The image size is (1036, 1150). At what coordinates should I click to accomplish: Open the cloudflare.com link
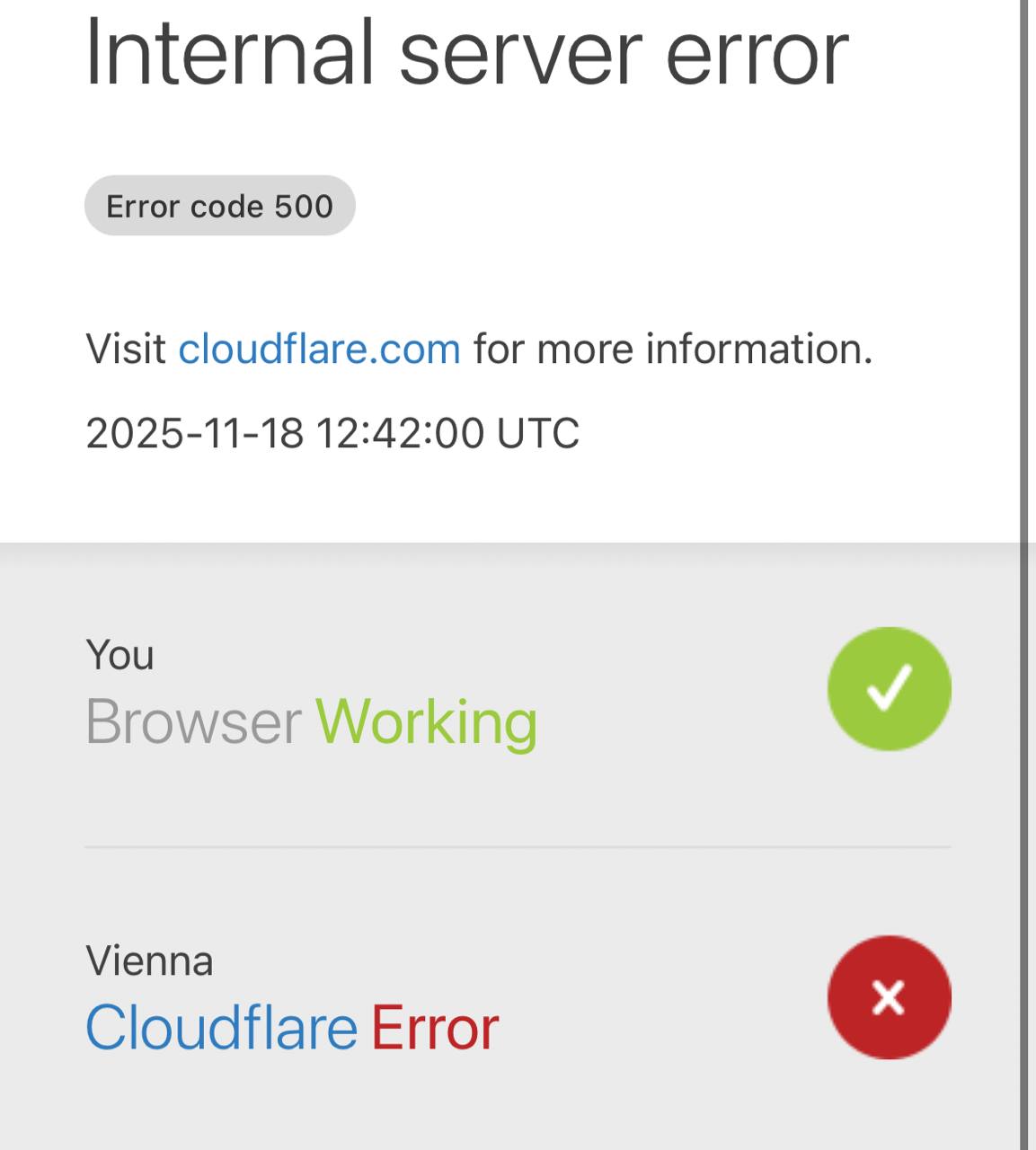point(319,349)
